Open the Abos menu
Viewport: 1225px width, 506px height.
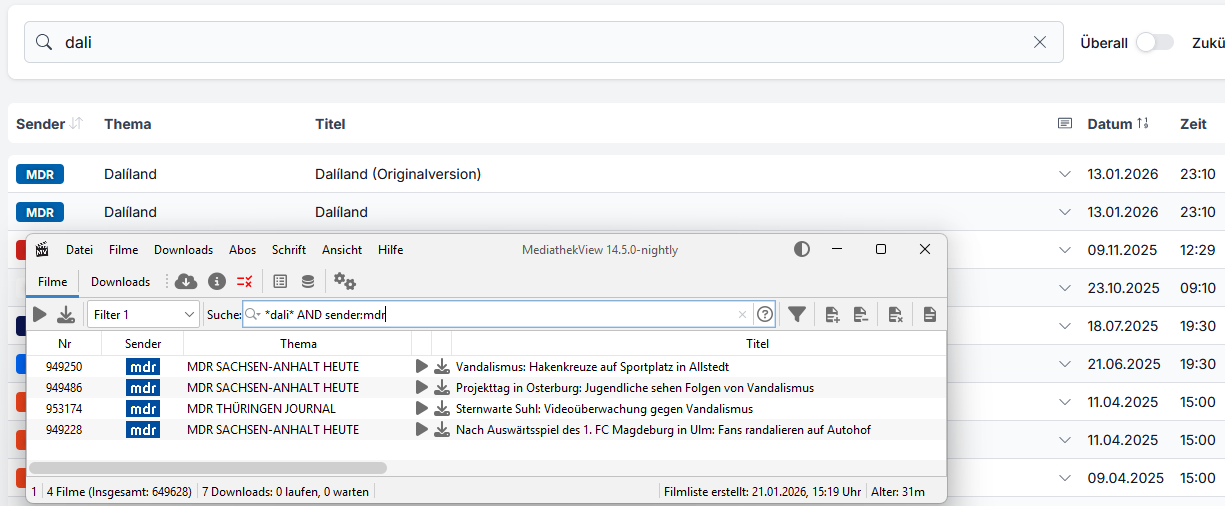pyautogui.click(x=242, y=250)
